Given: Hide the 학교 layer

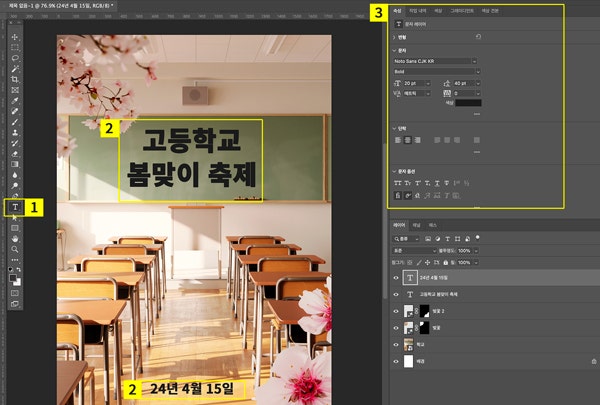Looking at the screenshot, I should point(396,345).
